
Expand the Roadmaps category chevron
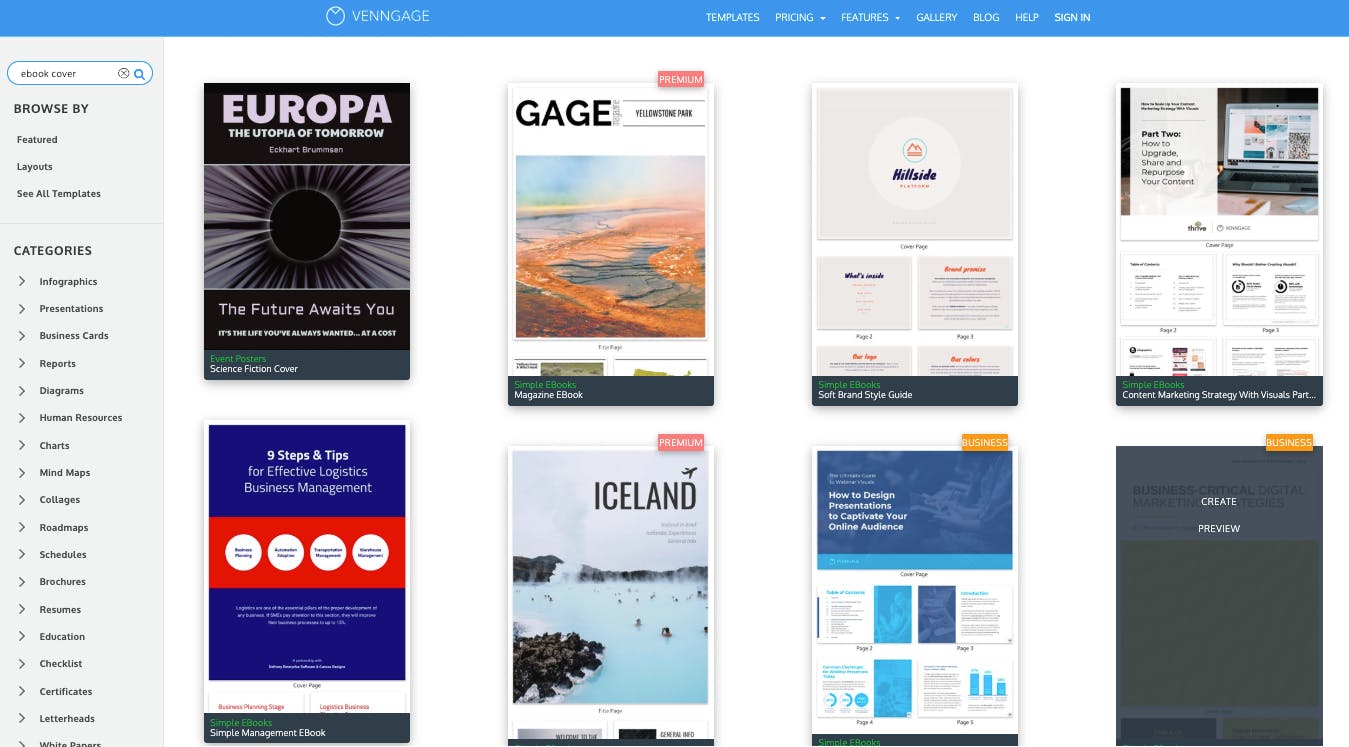(22, 528)
